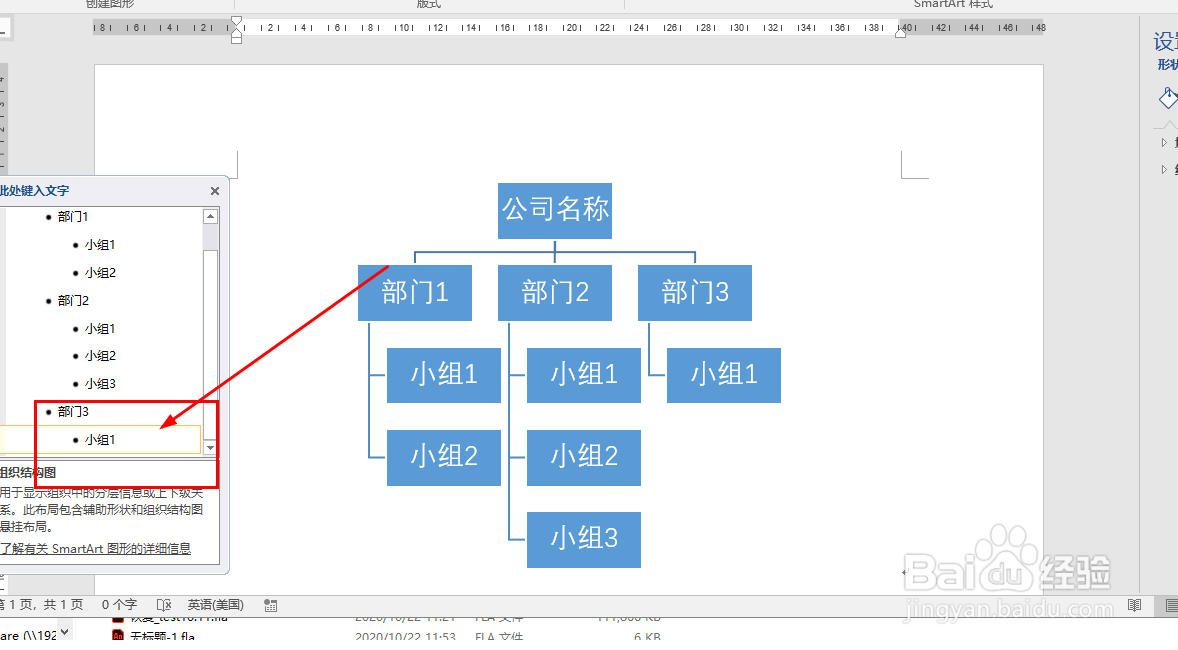
Task: Open the proofing check status icon
Action: point(164,605)
